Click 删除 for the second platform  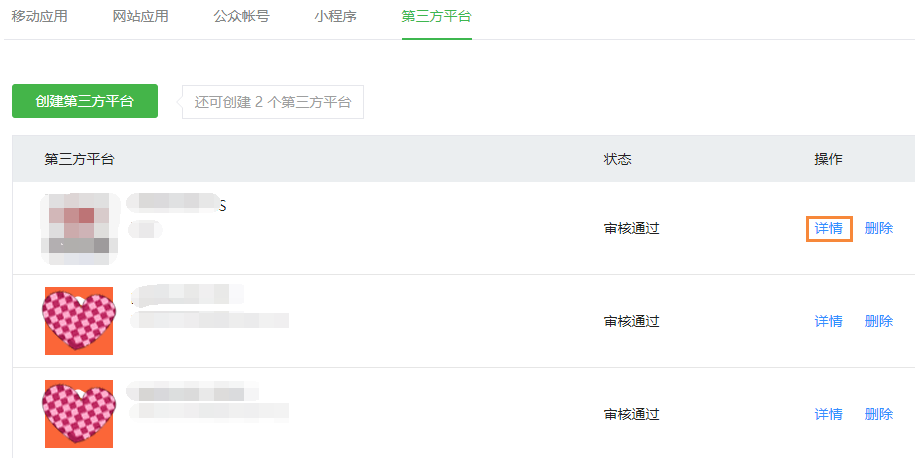tap(879, 321)
